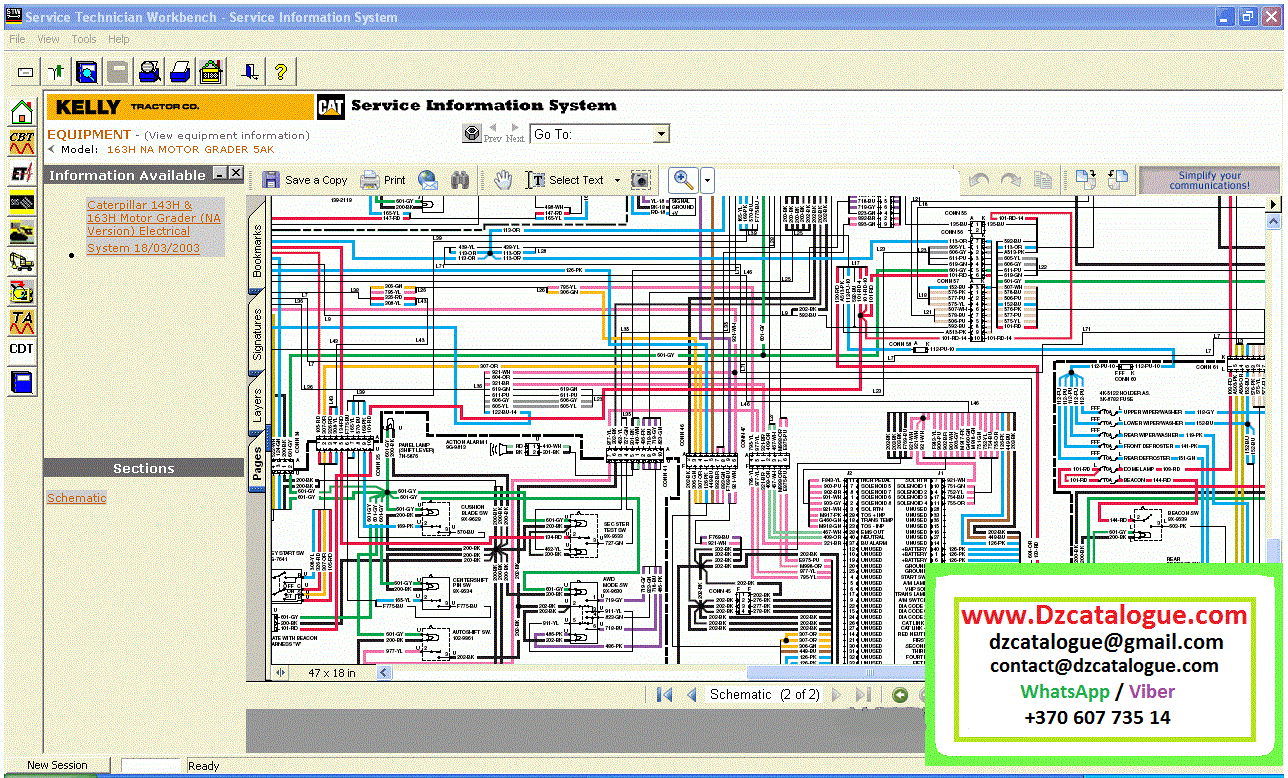Click the Simplify your communications banner

(1209, 180)
